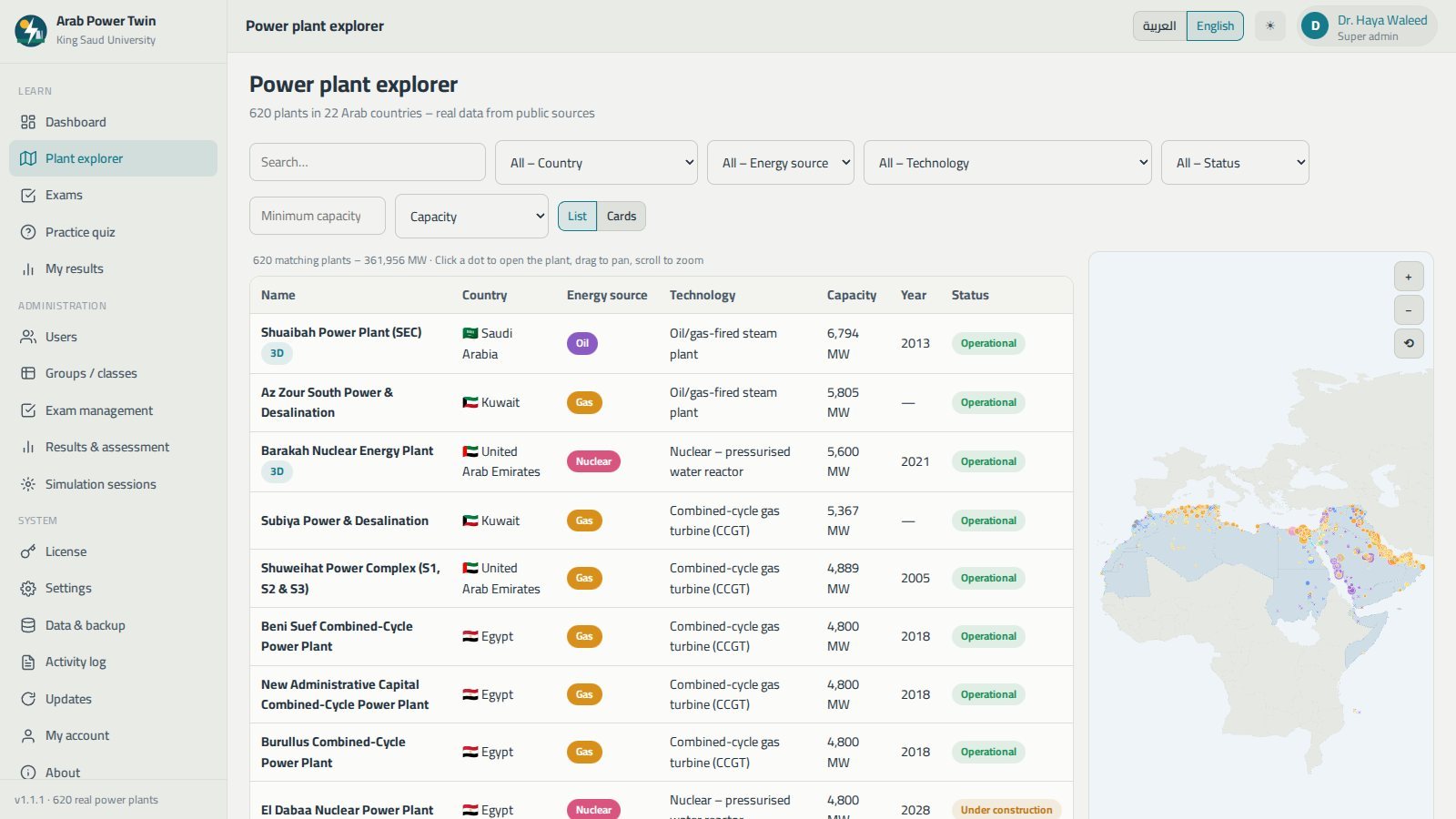Open Shuaibah Power Plant (SEC) row

click(x=662, y=343)
